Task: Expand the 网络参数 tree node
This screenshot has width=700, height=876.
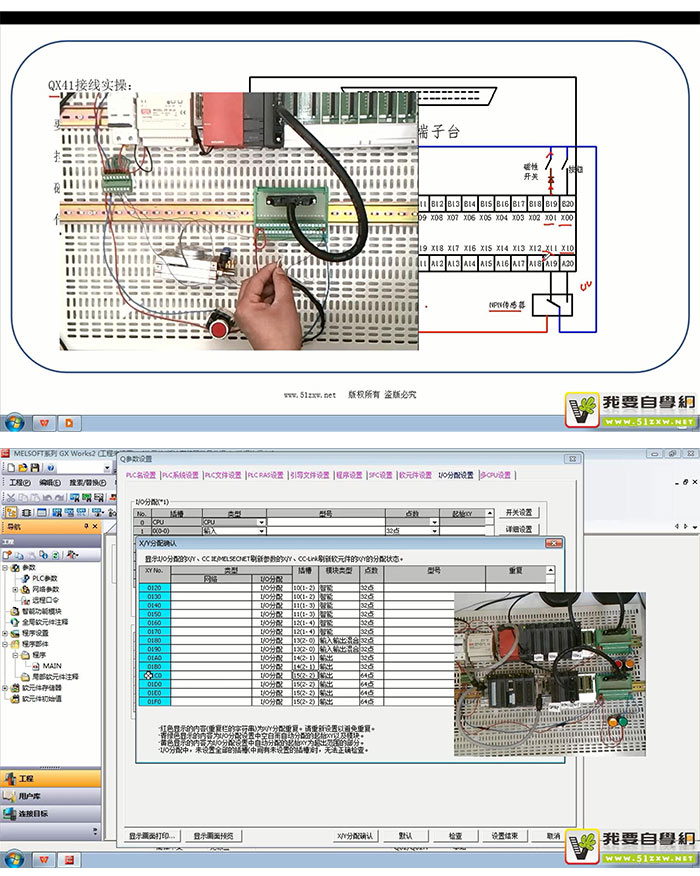Action: click(x=15, y=589)
